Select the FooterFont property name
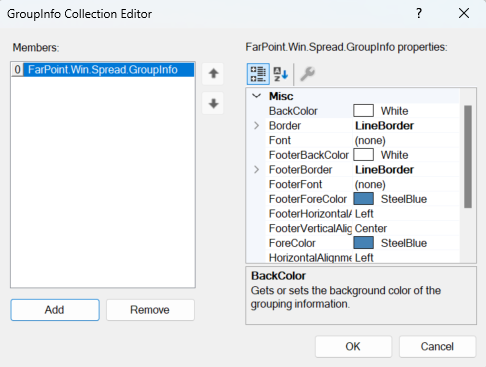Image resolution: width=486 pixels, height=367 pixels. pos(295,184)
